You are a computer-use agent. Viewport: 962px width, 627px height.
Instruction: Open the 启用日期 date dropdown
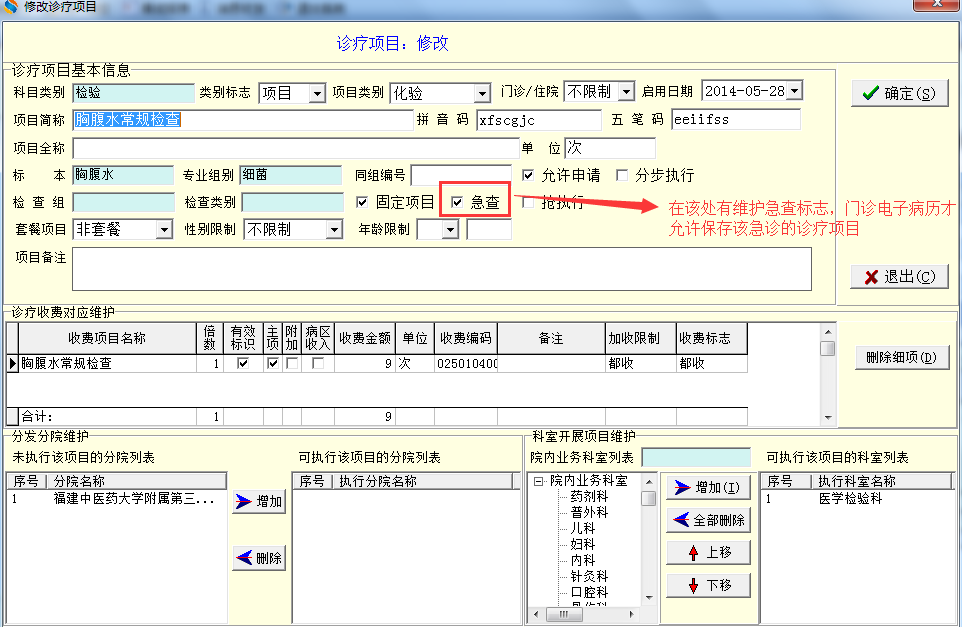point(795,91)
